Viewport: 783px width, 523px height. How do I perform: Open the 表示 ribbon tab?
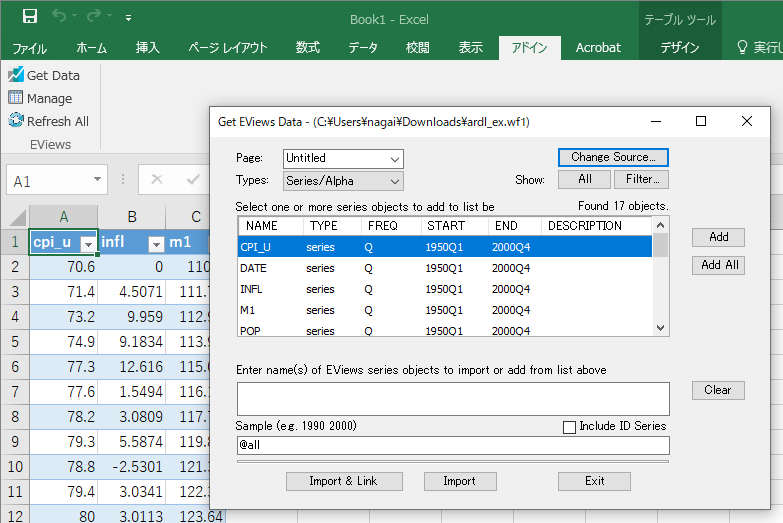tap(471, 48)
